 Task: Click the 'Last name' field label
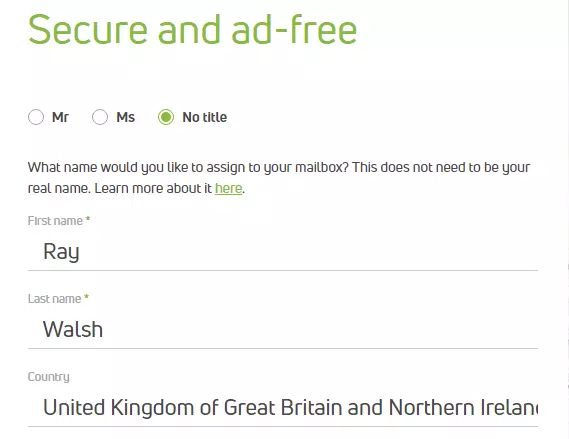(x=54, y=299)
